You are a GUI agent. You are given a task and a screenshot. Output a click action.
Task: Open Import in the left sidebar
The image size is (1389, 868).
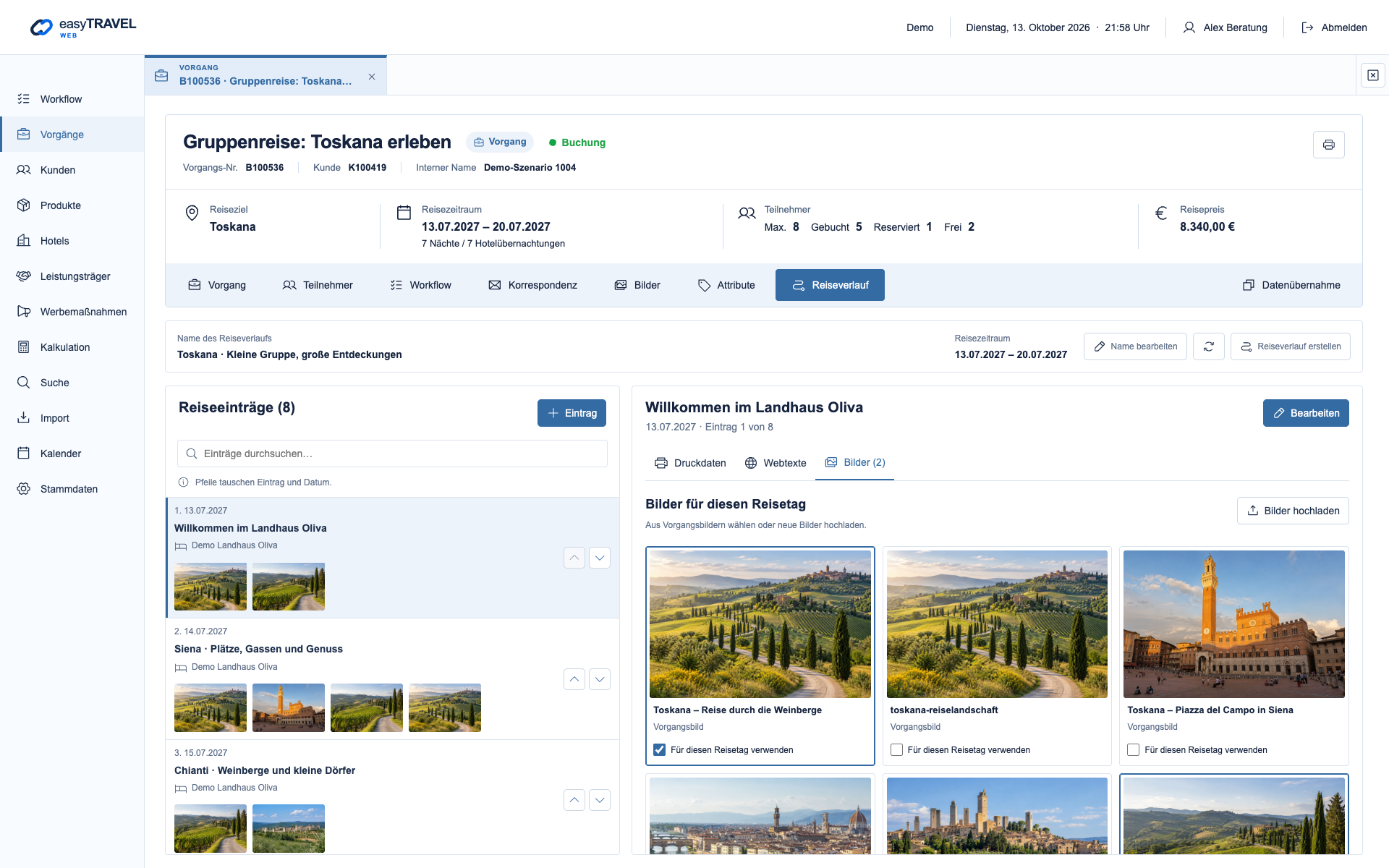72,418
